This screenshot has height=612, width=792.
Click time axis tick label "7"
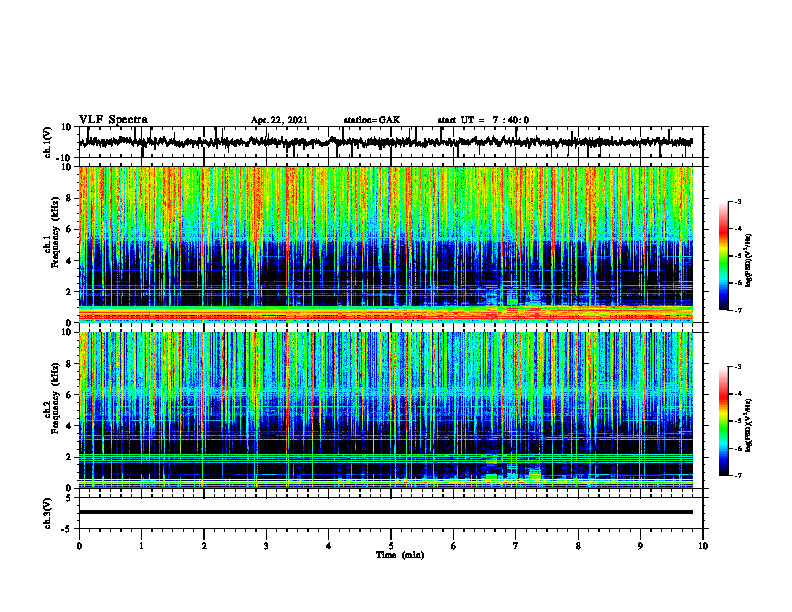pyautogui.click(x=516, y=546)
